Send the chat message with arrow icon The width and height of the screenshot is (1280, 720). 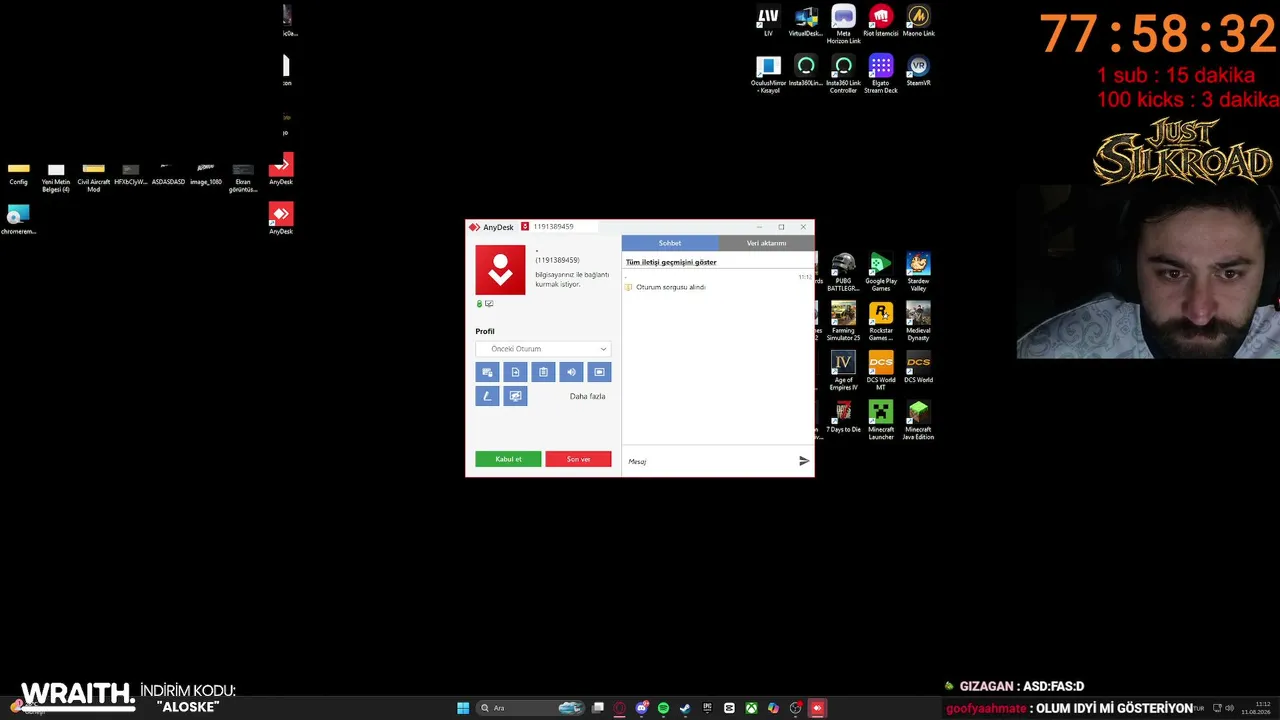[804, 461]
